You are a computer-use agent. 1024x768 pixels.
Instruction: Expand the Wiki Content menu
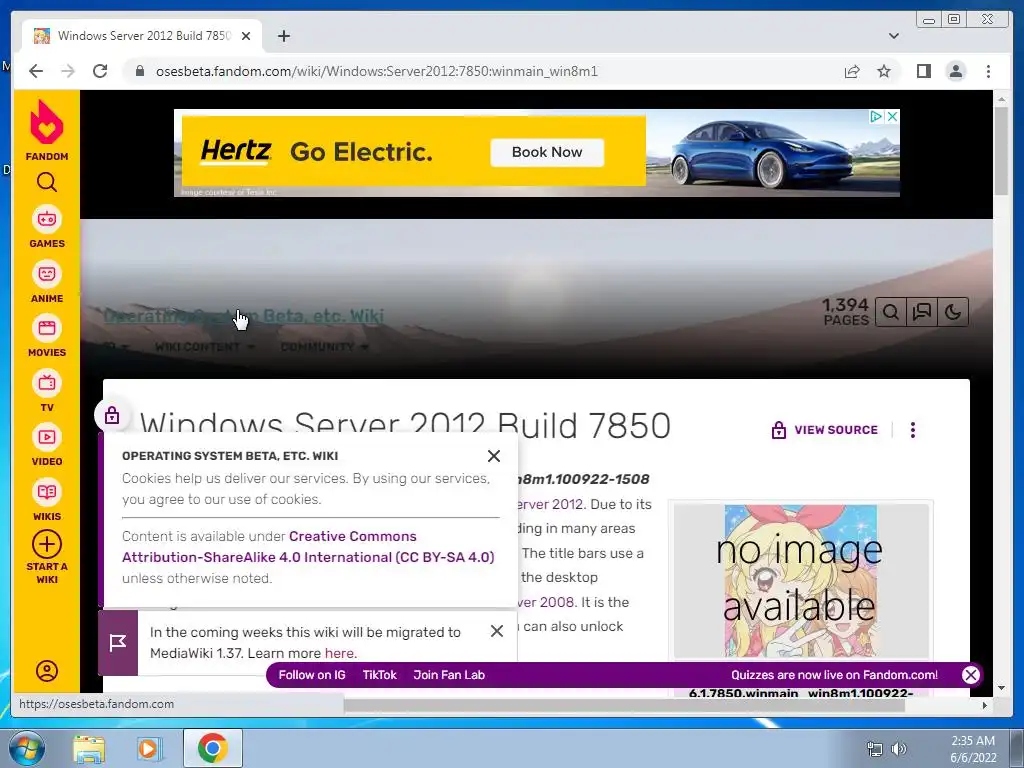click(x=204, y=347)
